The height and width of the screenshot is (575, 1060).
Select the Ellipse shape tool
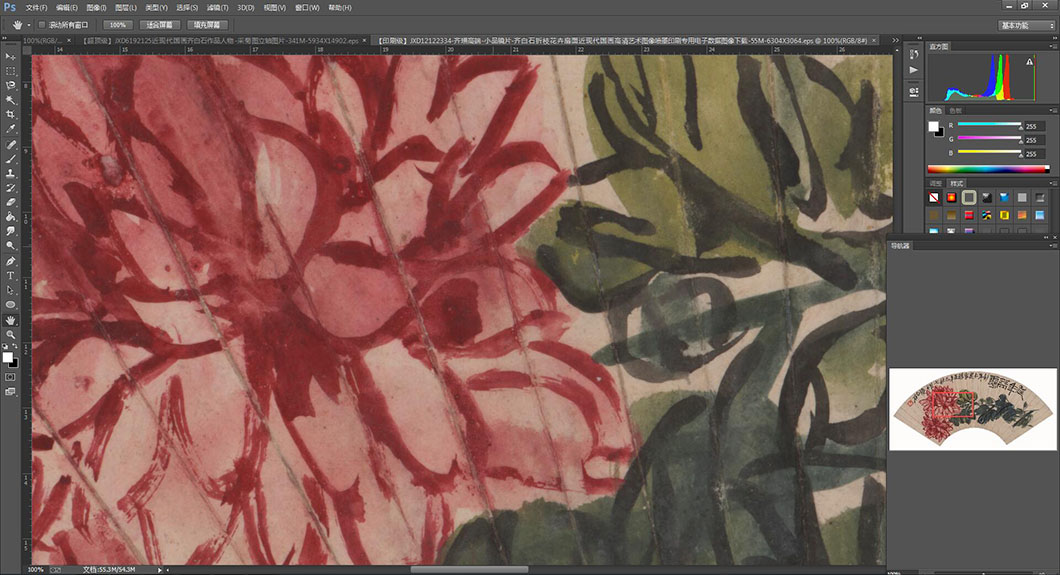click(x=10, y=305)
